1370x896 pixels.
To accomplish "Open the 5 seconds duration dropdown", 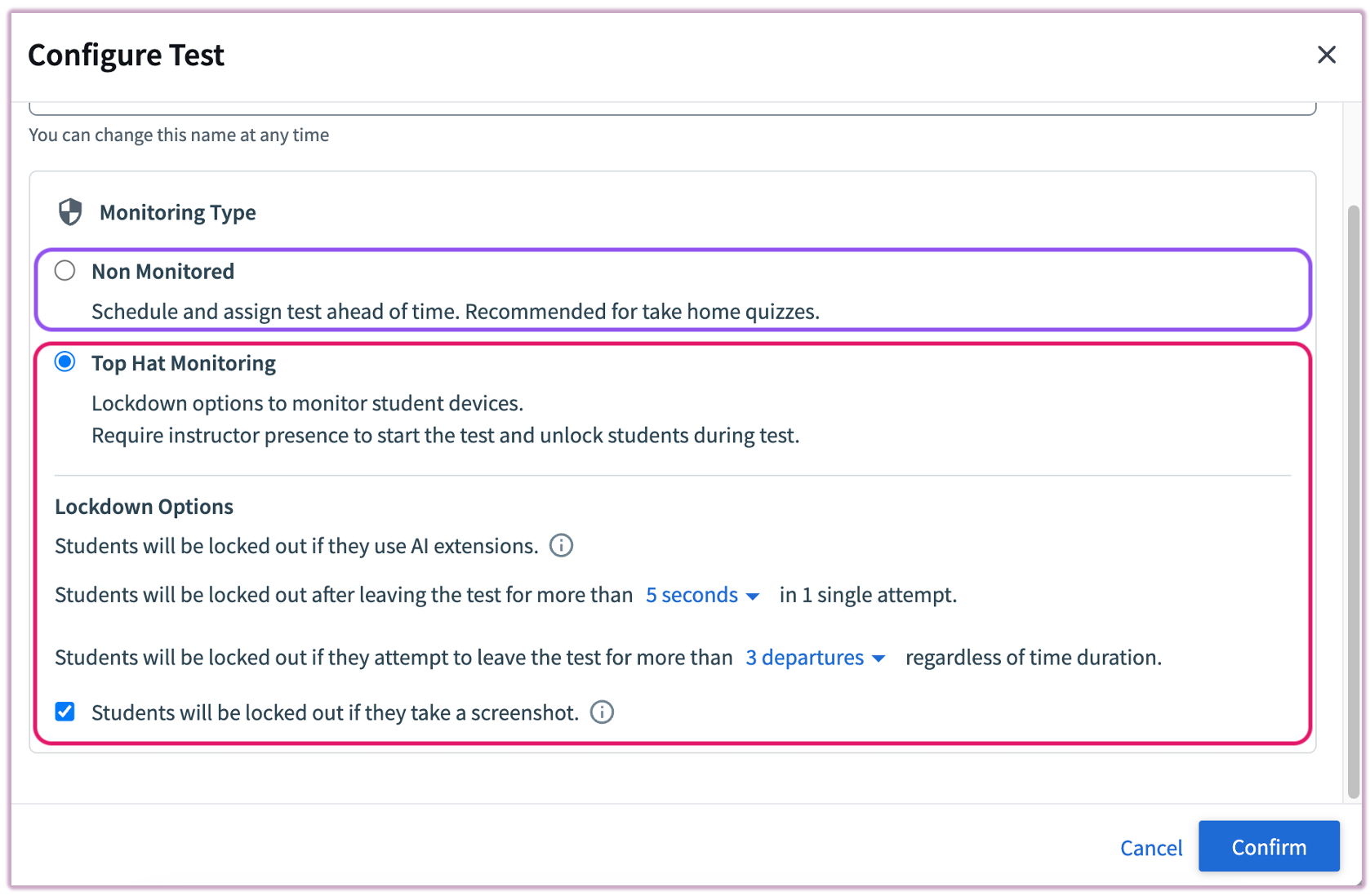I will [x=702, y=595].
